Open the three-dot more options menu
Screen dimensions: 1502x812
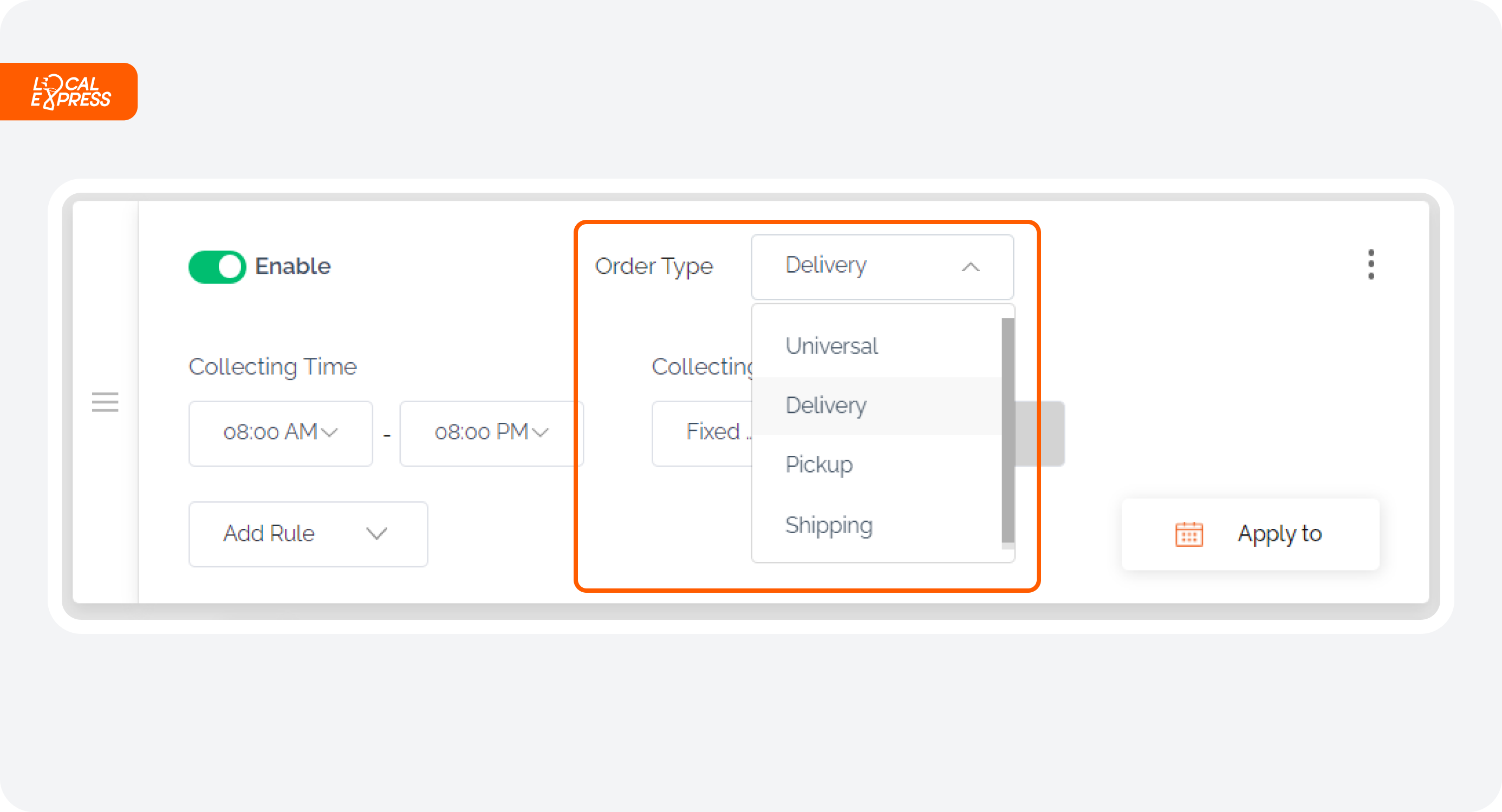[x=1371, y=265]
